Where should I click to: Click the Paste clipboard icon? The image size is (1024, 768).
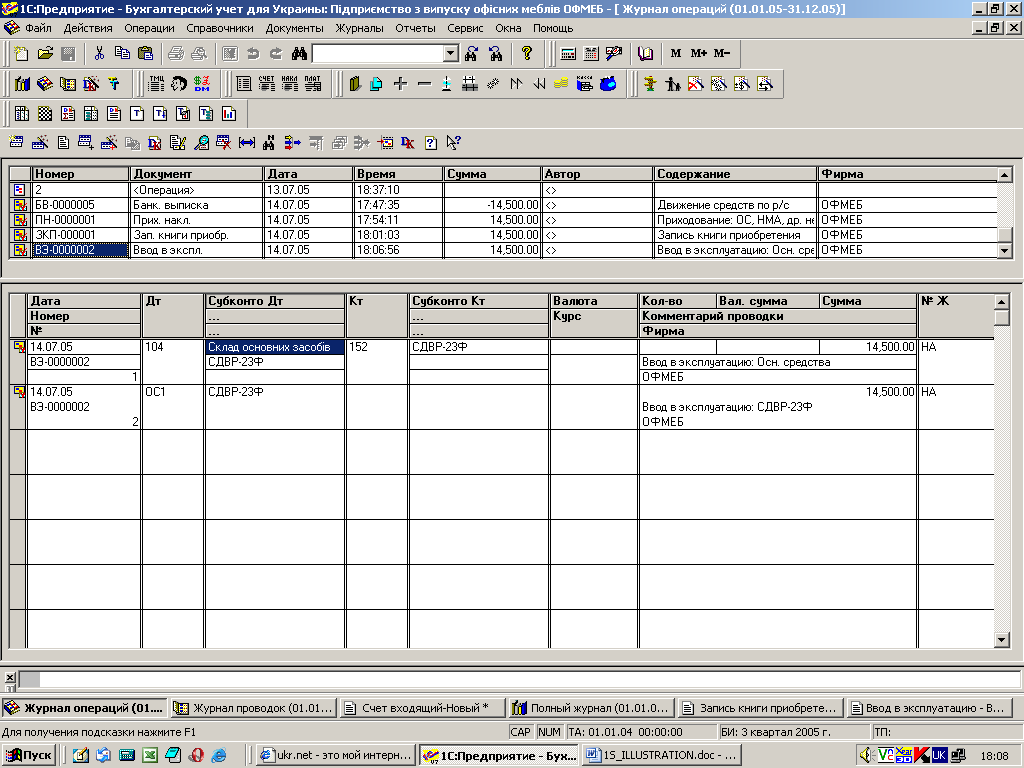(x=146, y=54)
